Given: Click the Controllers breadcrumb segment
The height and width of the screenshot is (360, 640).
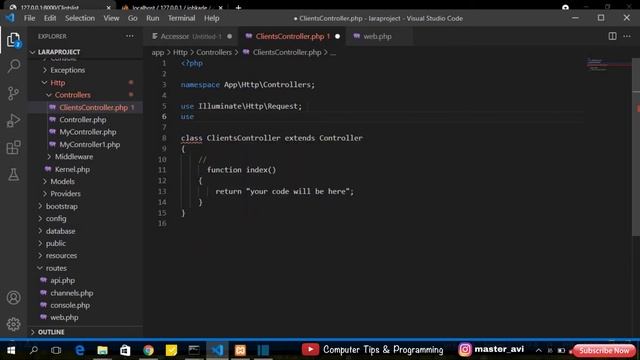Looking at the screenshot, I should tap(214, 52).
